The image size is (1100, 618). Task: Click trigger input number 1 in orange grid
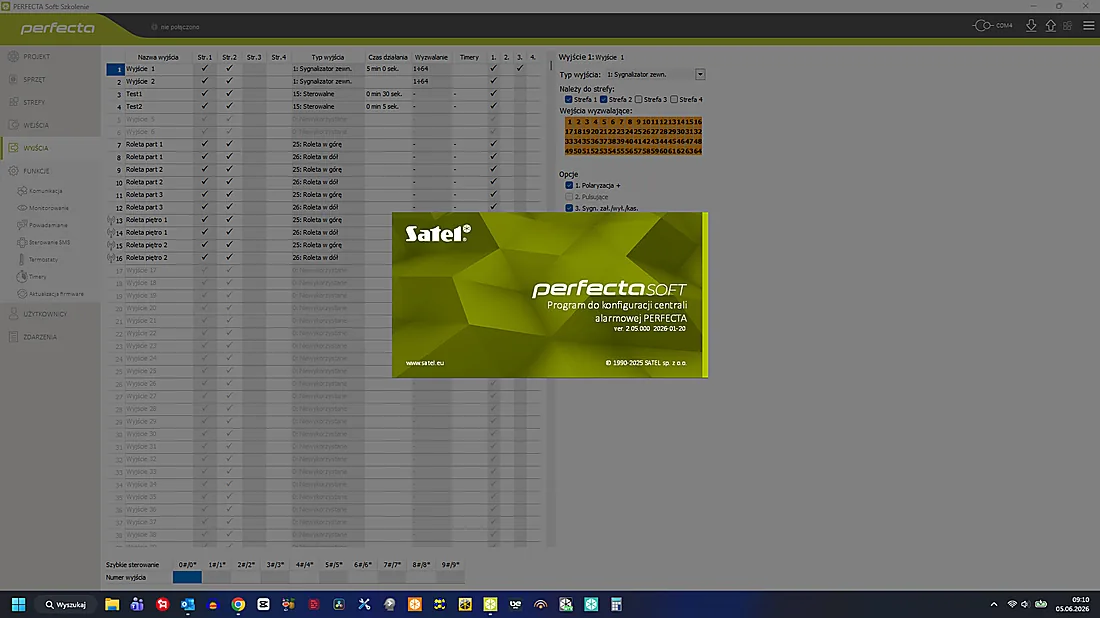[x=570, y=122]
